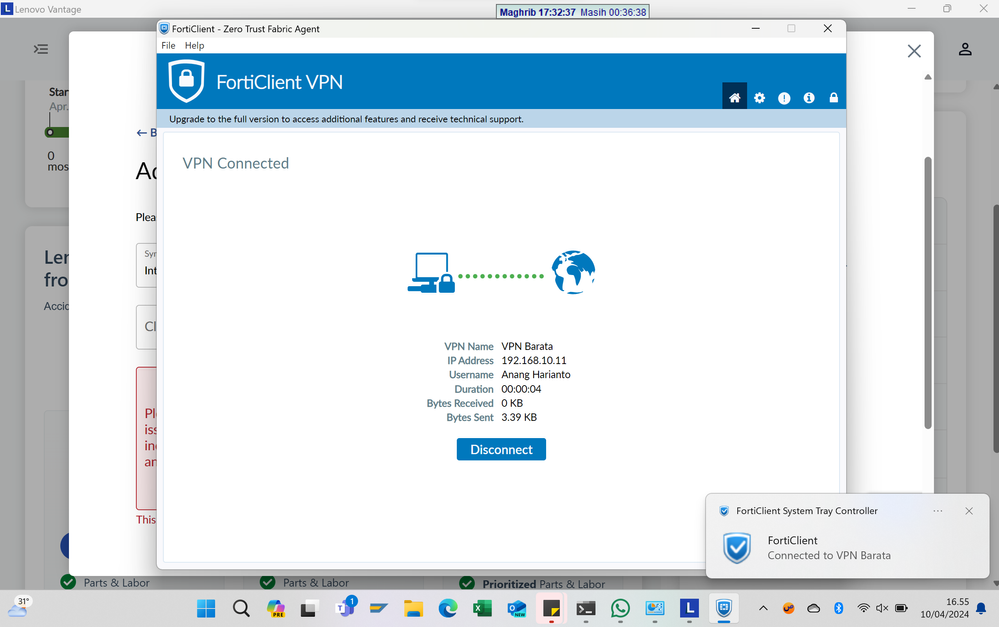This screenshot has width=999, height=627.
Task: Click the locked computer icon in the connection graphic
Action: 431,273
